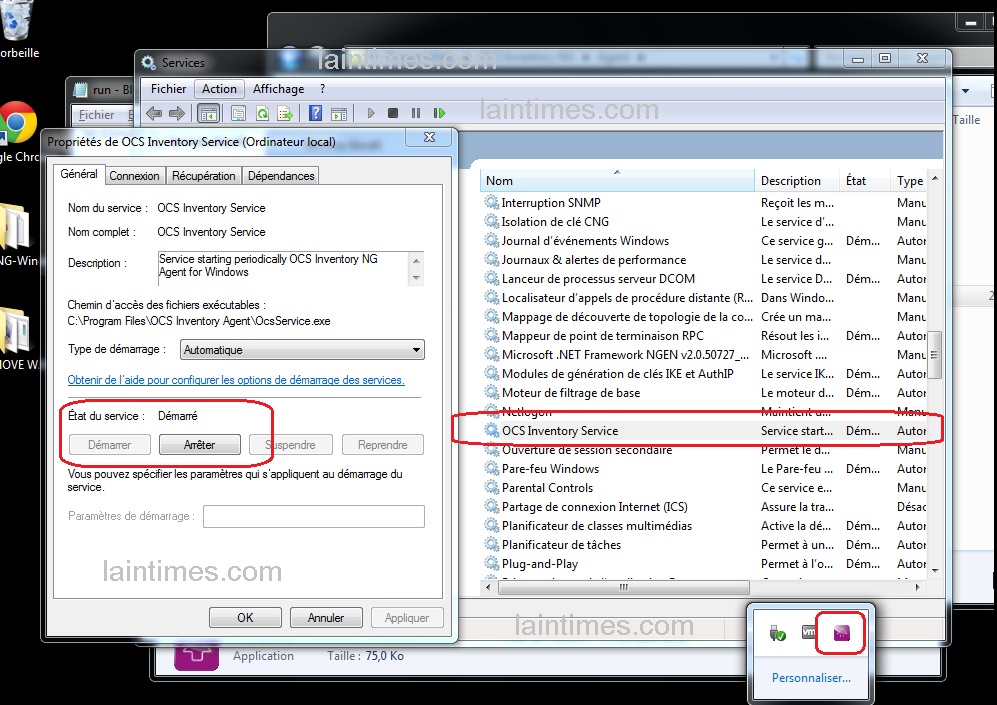The image size is (997, 705).
Task: Sort services by the Type column header
Action: tap(909, 181)
